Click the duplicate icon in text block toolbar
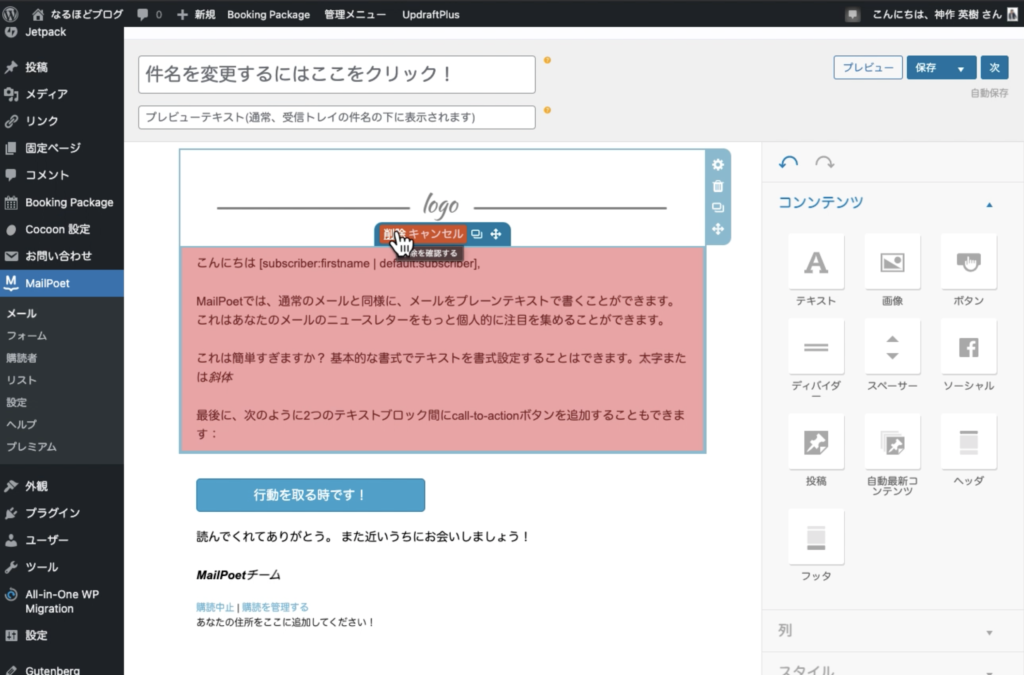 (x=477, y=234)
